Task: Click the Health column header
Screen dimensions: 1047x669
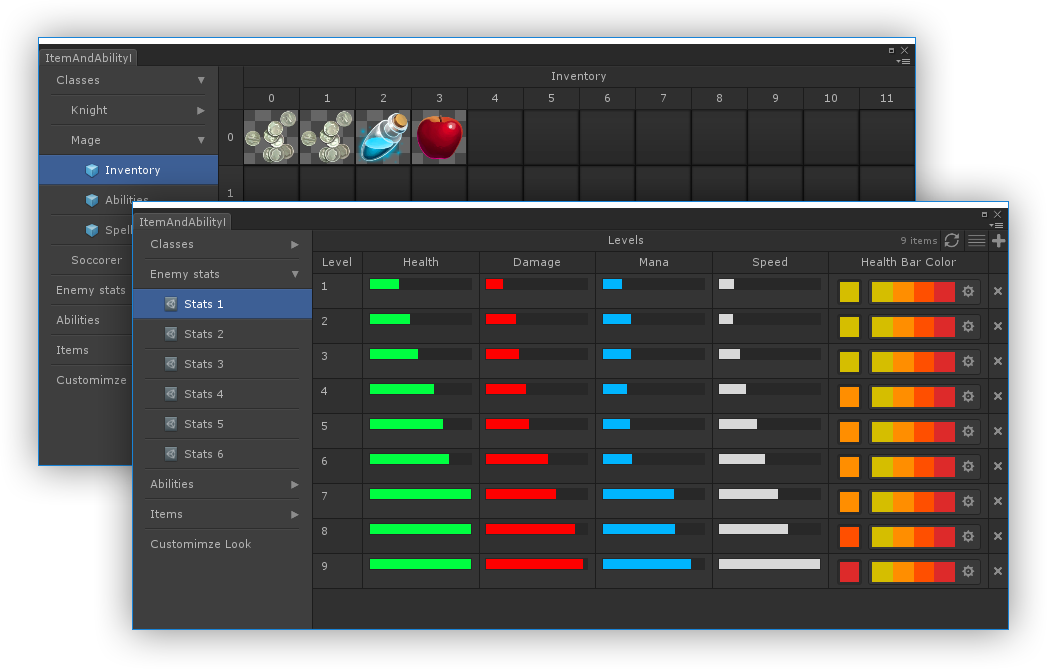Action: pyautogui.click(x=421, y=262)
